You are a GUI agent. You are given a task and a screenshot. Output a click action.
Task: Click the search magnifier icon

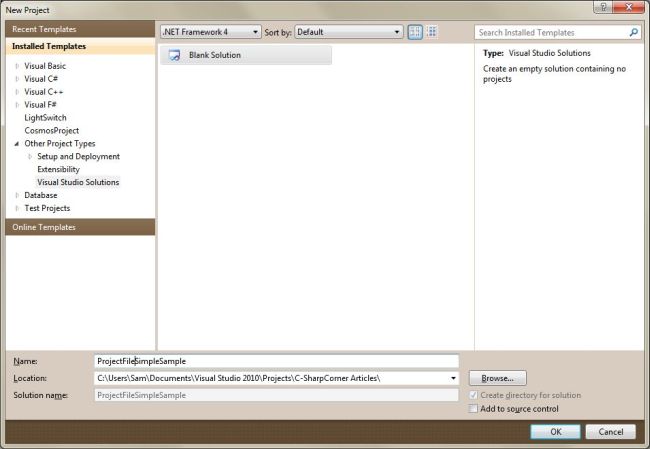click(633, 32)
